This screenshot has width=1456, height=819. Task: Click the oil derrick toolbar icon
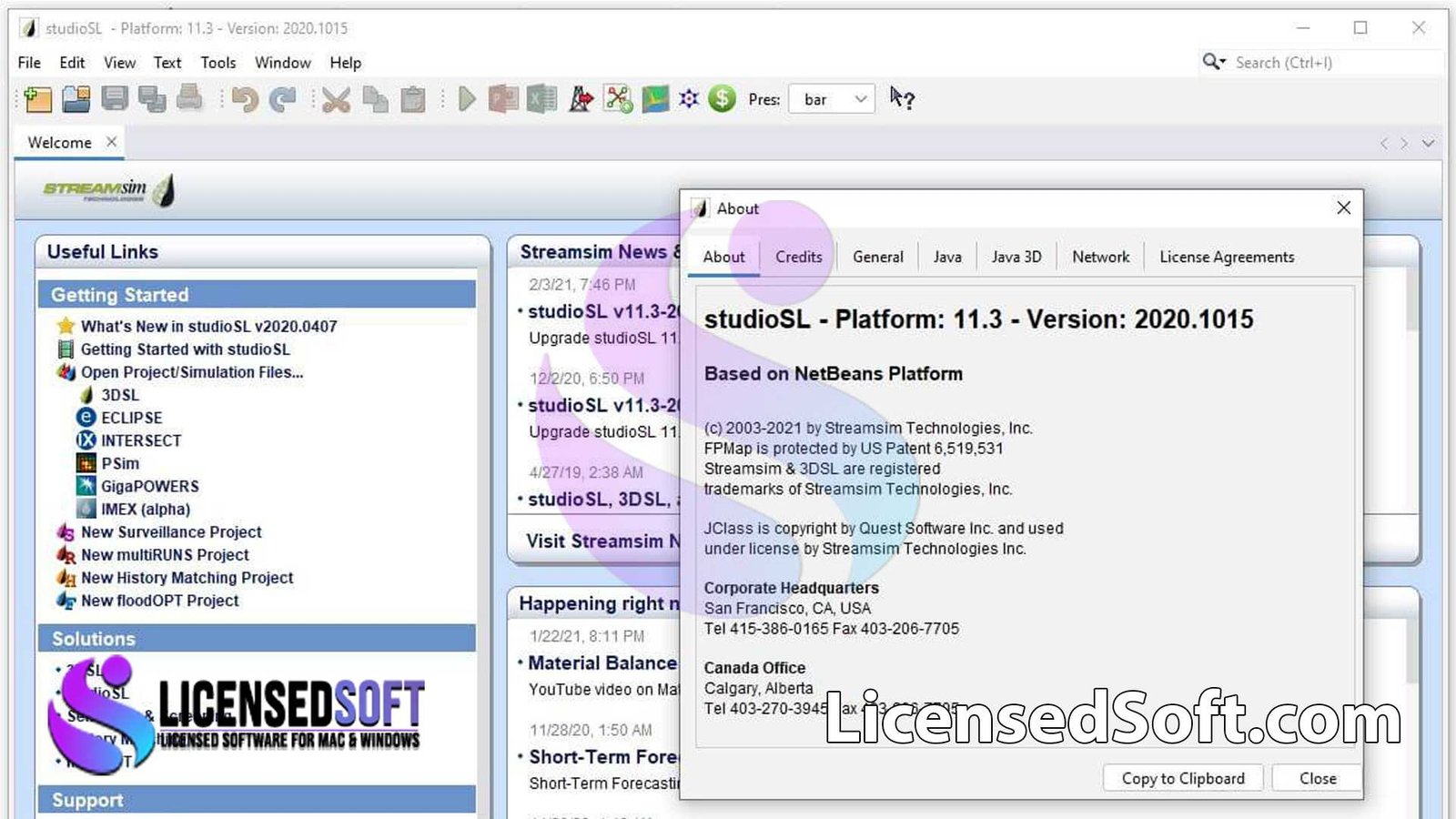(x=581, y=98)
